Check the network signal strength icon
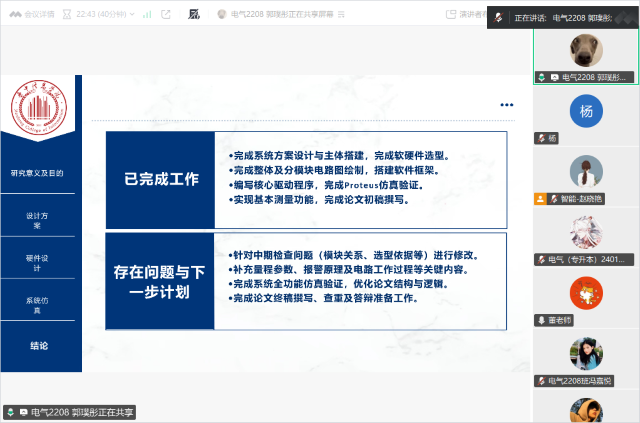This screenshot has width=640, height=423. pyautogui.click(x=146, y=15)
